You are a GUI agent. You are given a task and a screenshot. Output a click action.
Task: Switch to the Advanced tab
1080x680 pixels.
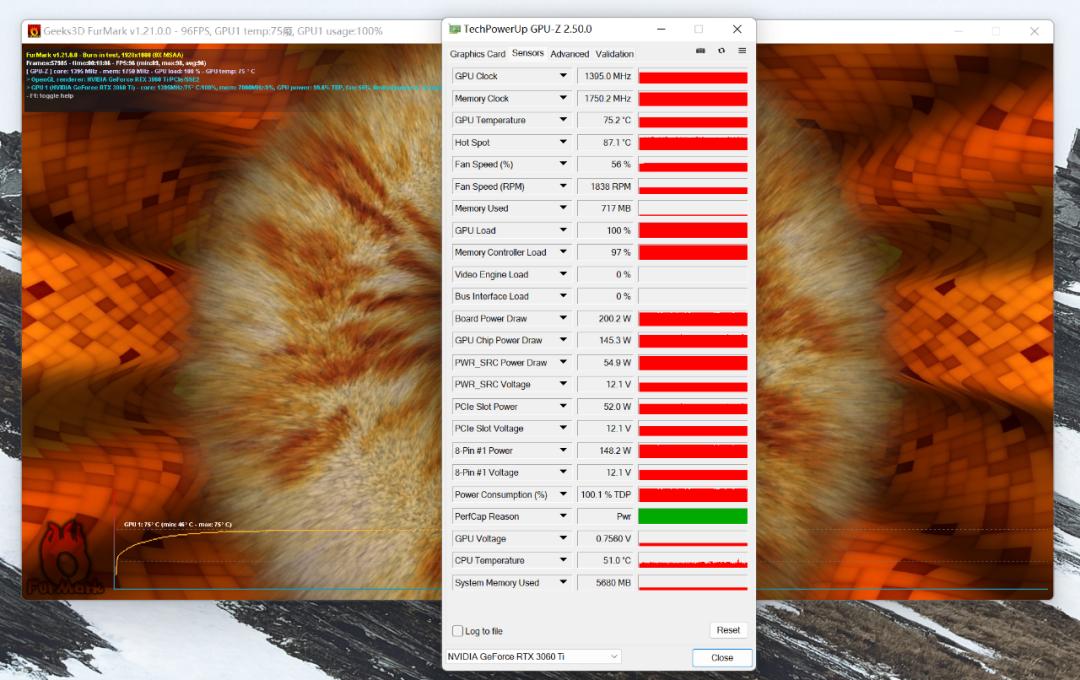click(x=570, y=53)
